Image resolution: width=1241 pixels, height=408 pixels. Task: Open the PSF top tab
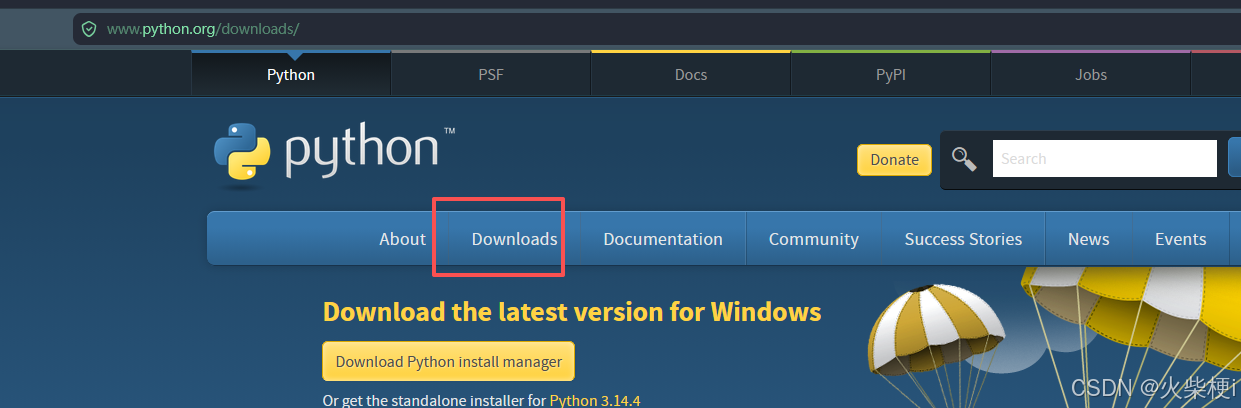click(491, 74)
